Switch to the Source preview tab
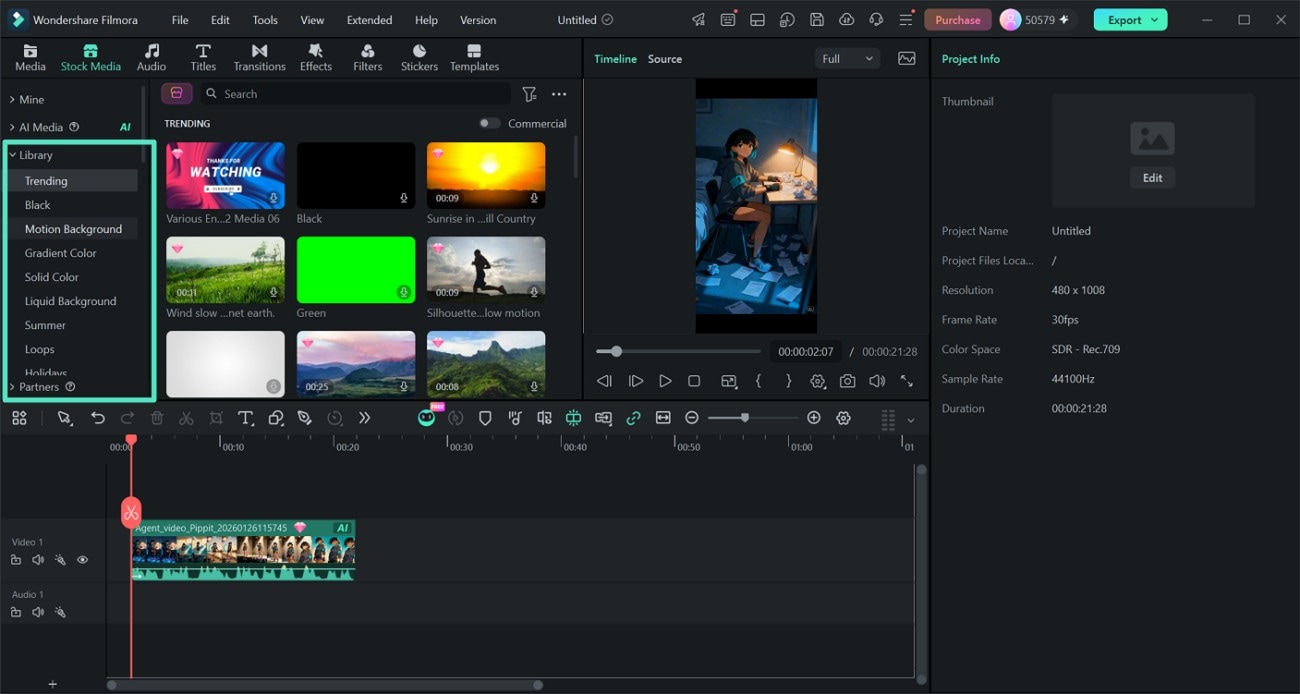 (665, 59)
